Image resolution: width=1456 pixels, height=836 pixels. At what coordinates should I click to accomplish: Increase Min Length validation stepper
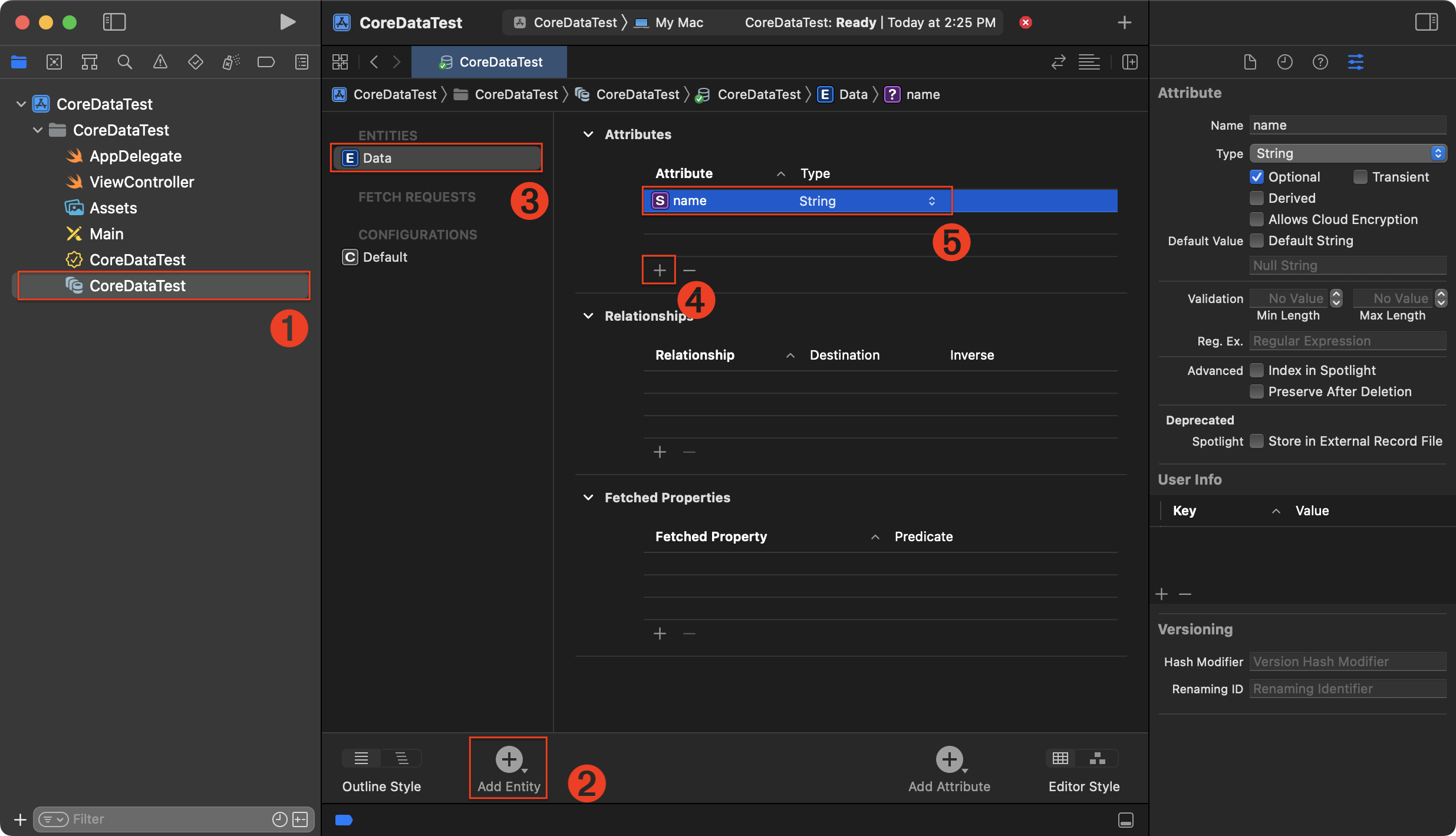tap(1336, 294)
